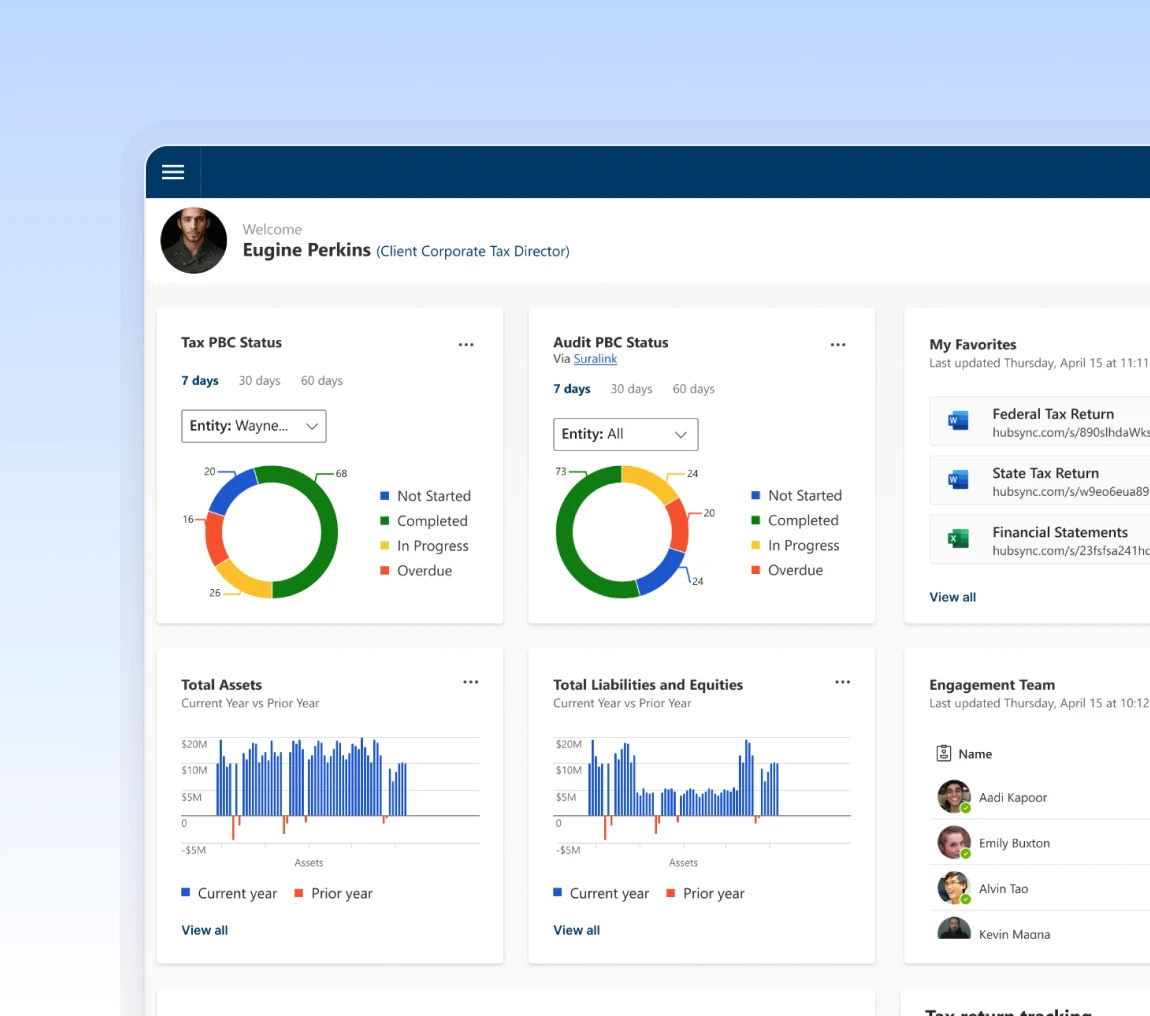Click Word icon for State Tax Return
1150x1016 pixels.
coord(958,480)
